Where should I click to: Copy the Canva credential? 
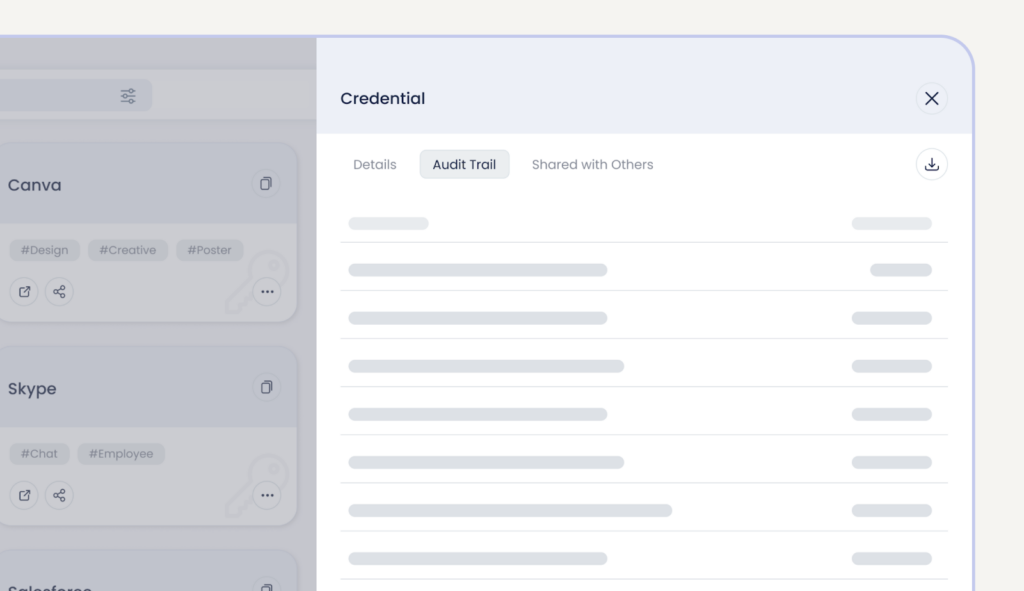tap(266, 184)
